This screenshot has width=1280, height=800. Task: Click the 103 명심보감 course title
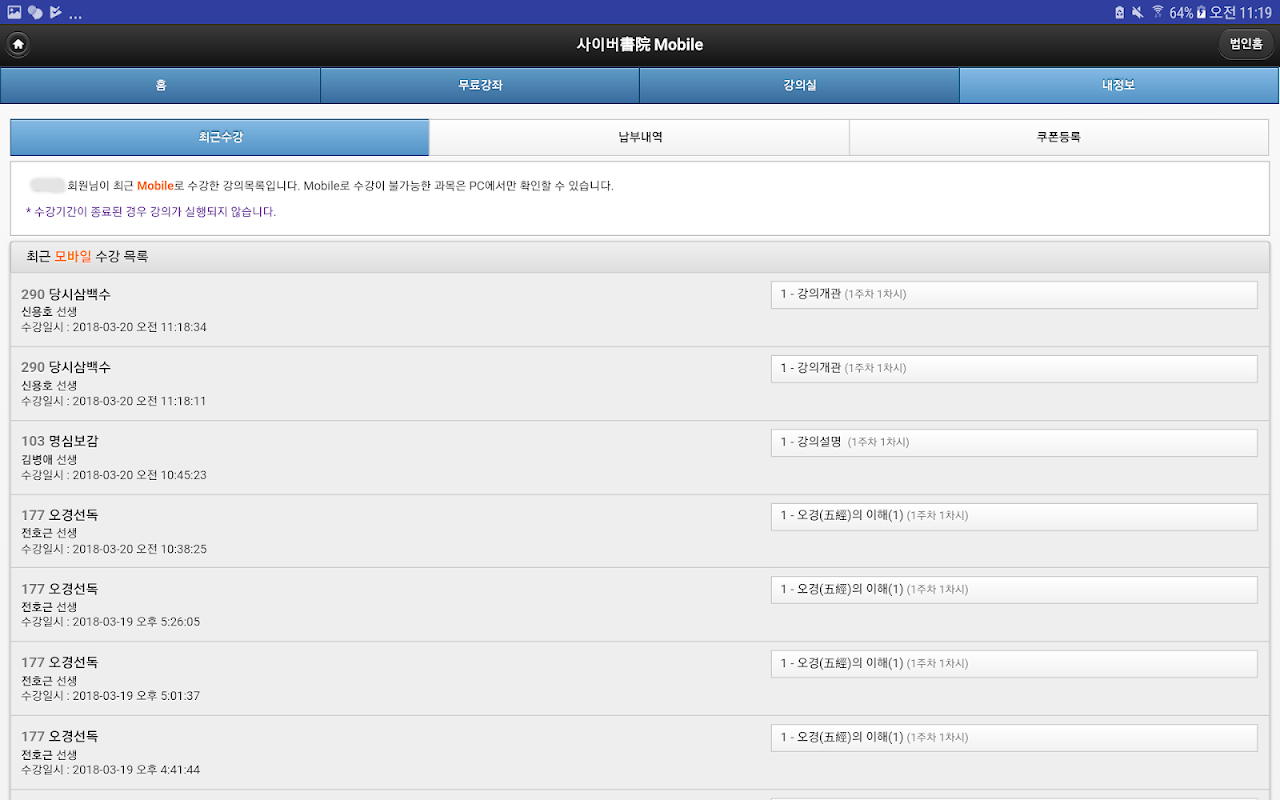pos(60,441)
